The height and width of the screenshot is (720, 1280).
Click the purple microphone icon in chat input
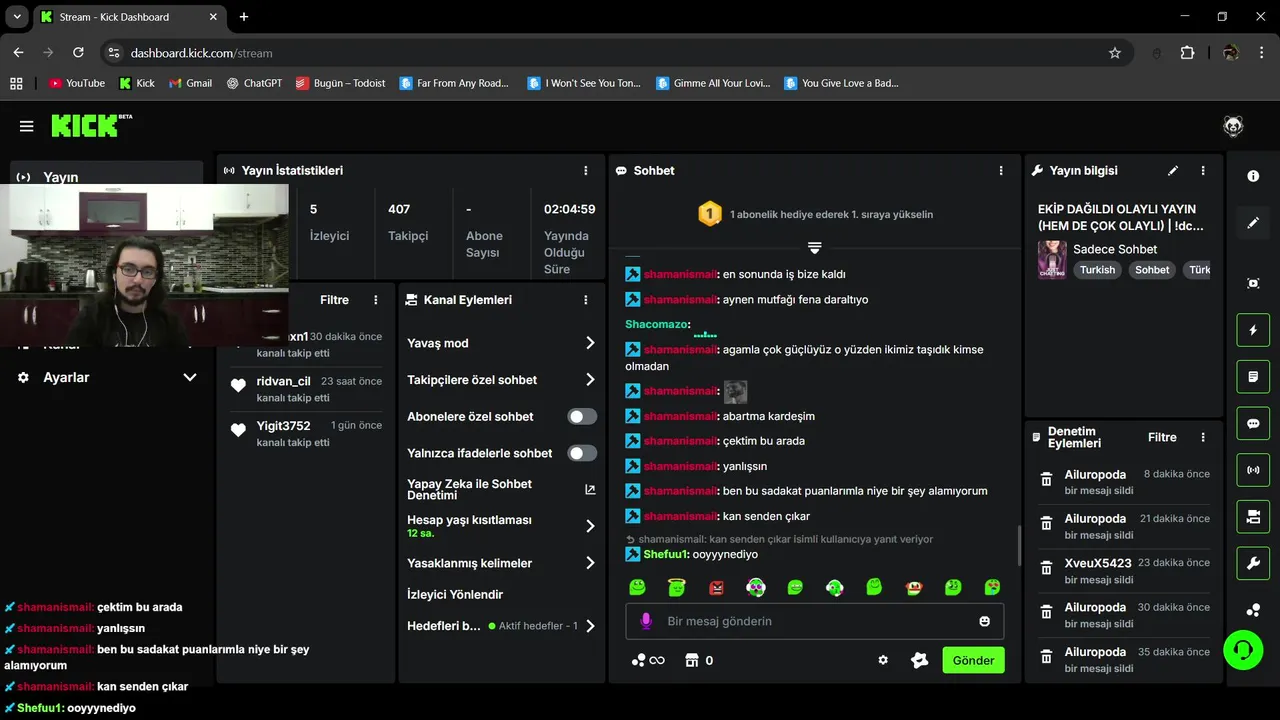pos(646,621)
